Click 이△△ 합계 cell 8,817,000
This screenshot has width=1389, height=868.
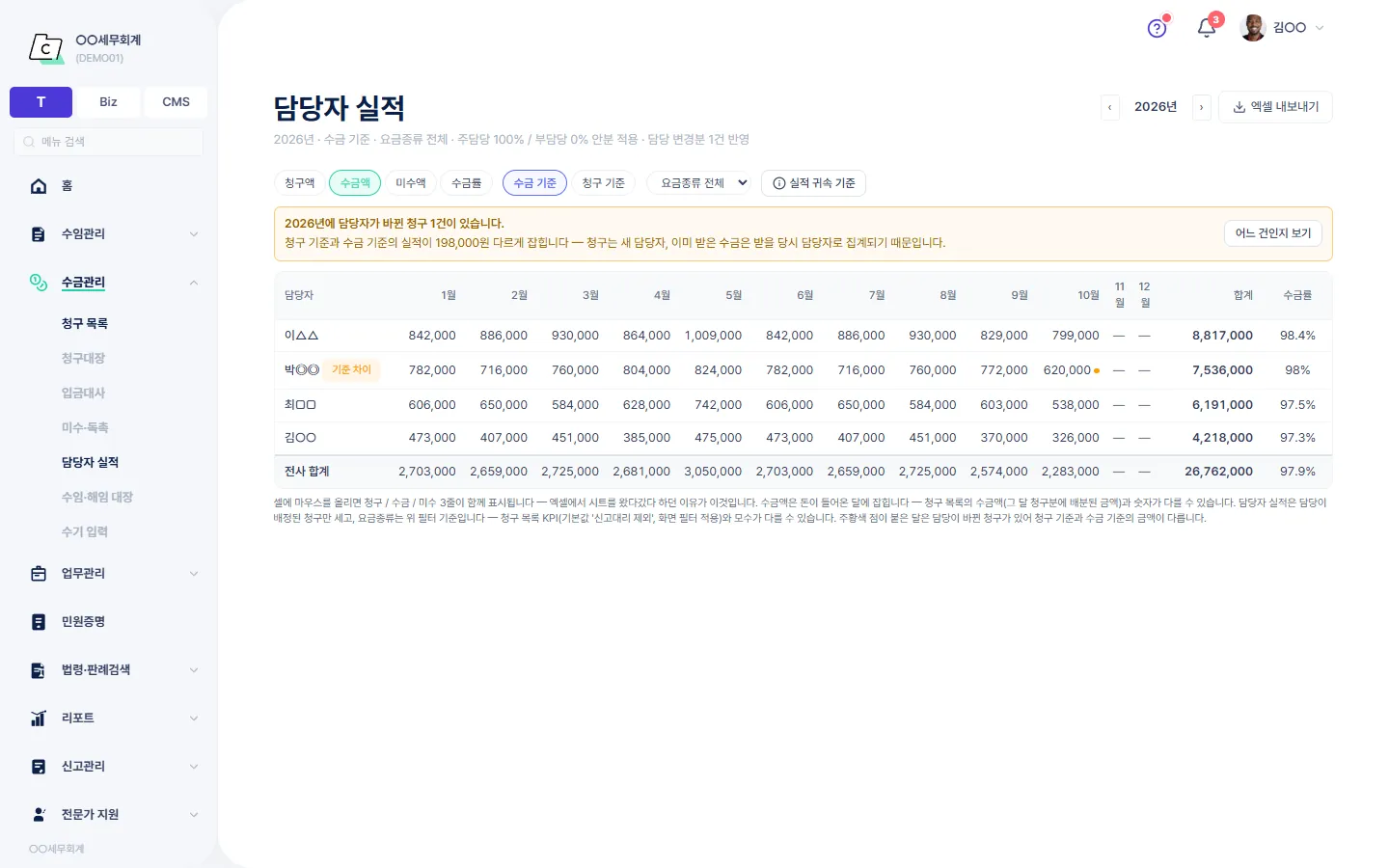click(x=1222, y=336)
